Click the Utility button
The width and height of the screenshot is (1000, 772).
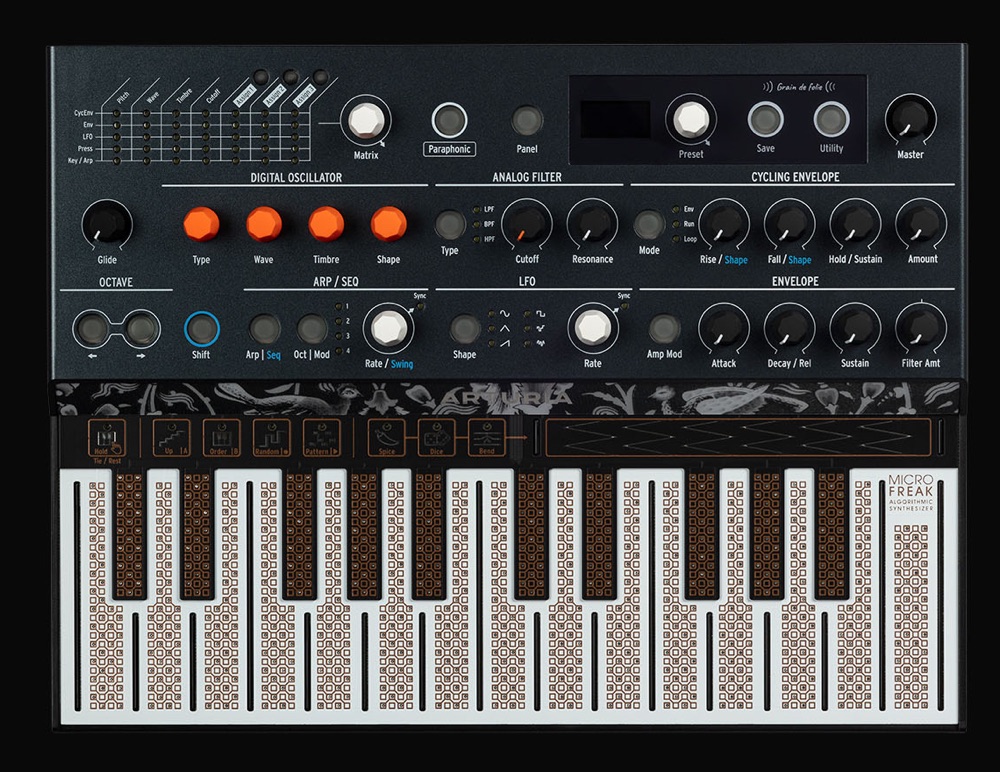(x=831, y=119)
